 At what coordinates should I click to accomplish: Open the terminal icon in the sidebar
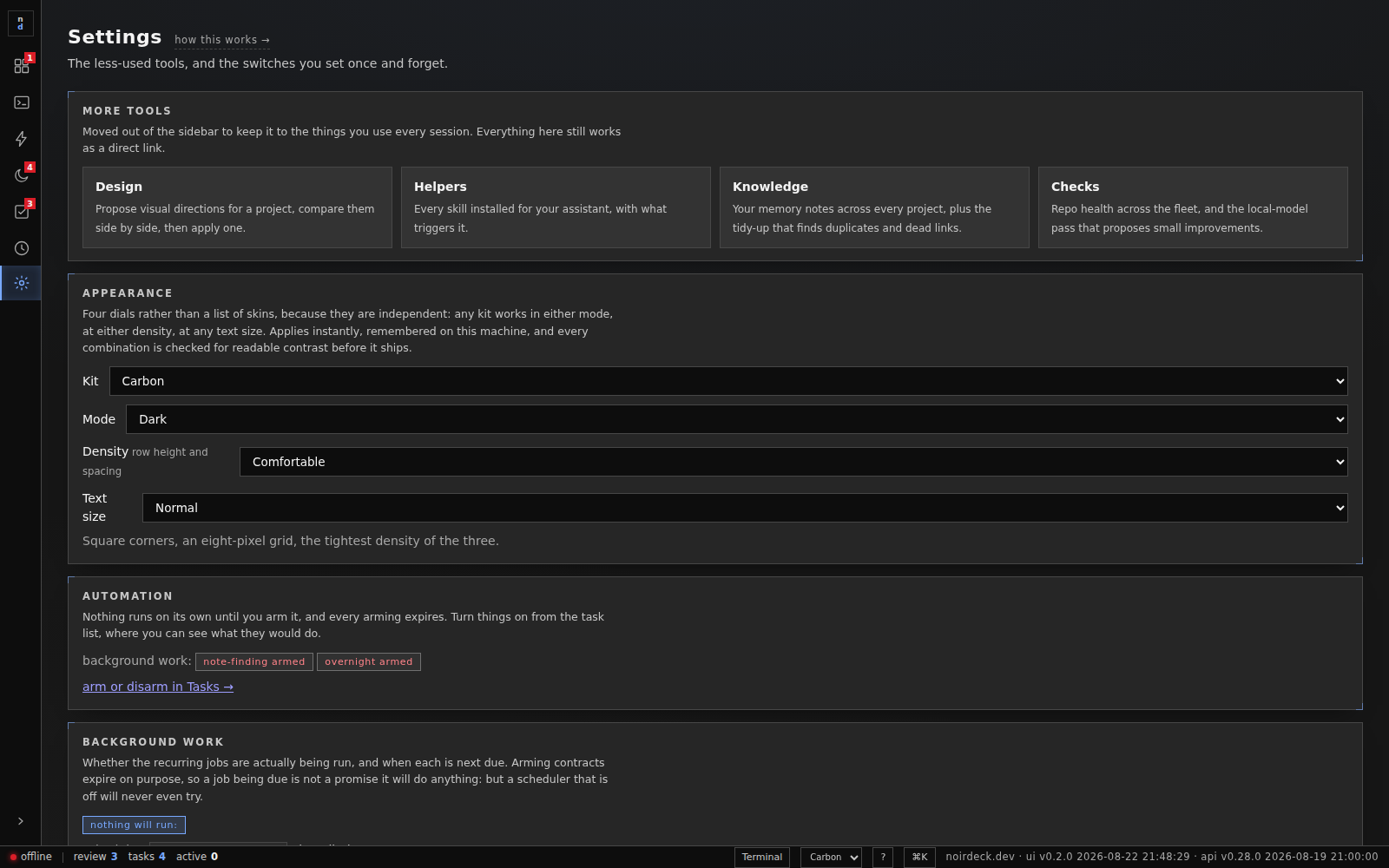tap(21, 102)
